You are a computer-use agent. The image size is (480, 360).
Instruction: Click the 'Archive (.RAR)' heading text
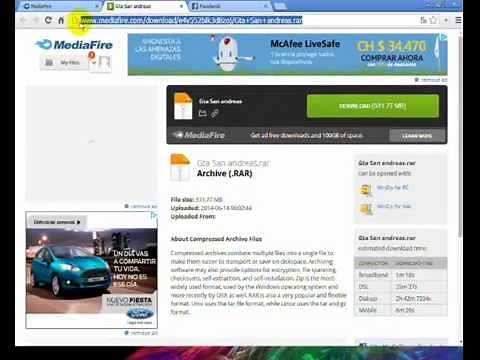pos(224,173)
